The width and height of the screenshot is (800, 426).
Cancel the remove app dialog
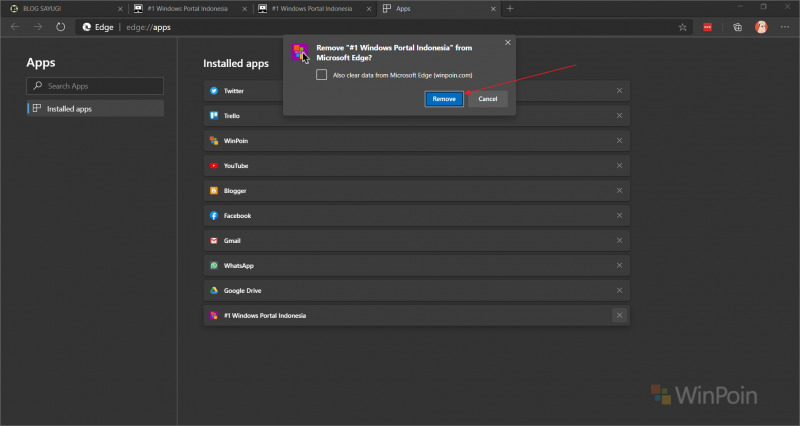click(x=488, y=99)
